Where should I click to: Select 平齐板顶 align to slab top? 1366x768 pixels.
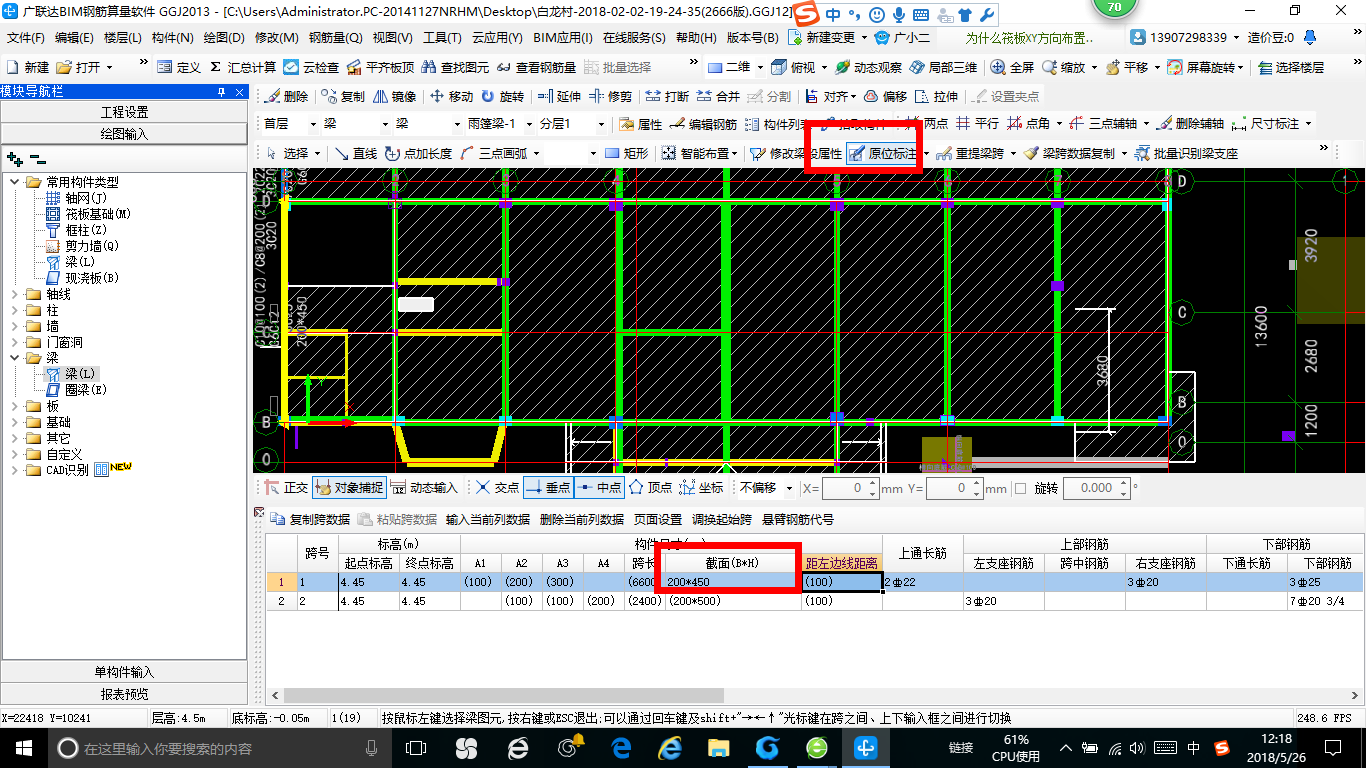point(380,67)
